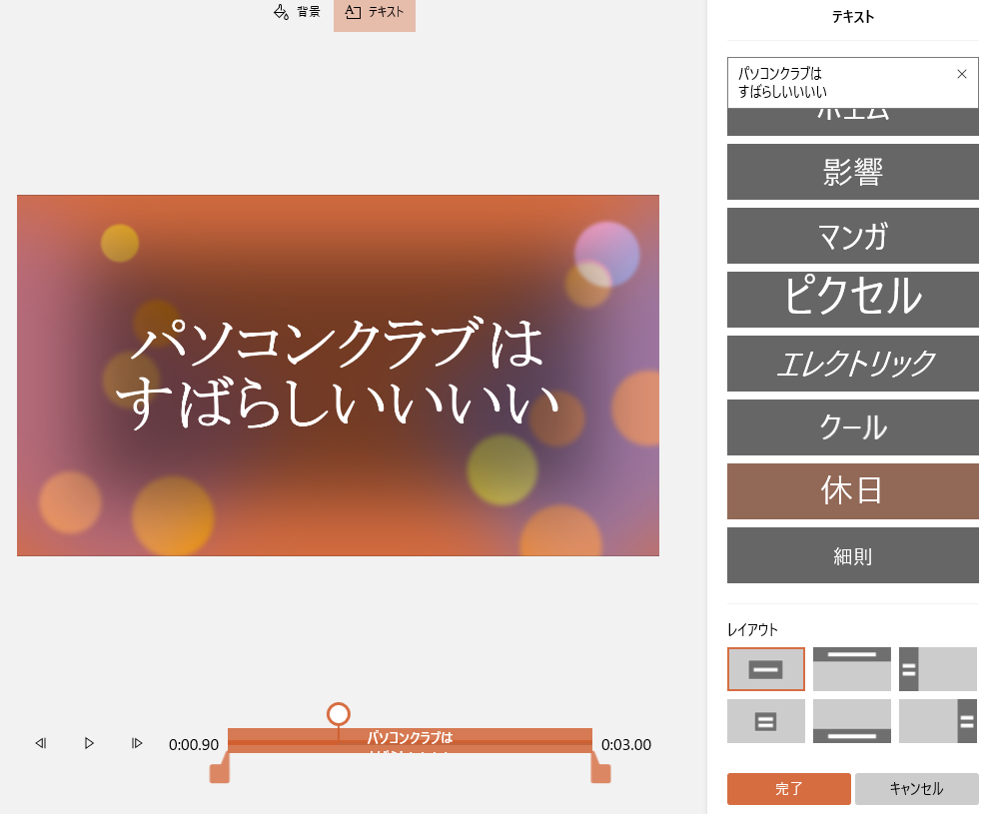Click the 完了 button
The image size is (986, 814).
click(x=788, y=788)
